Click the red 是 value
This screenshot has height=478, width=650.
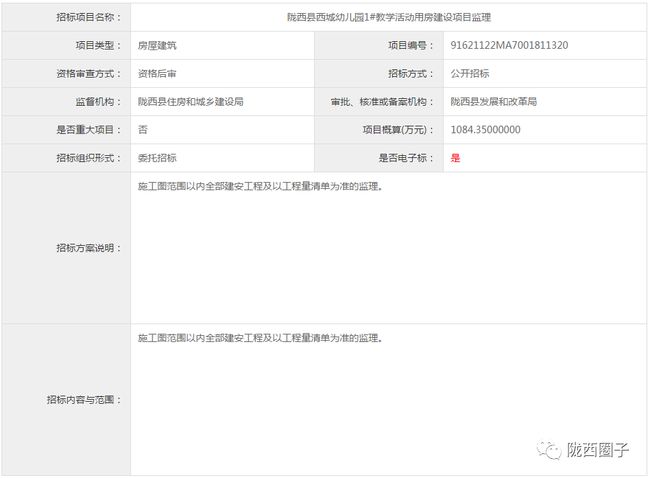click(x=455, y=158)
